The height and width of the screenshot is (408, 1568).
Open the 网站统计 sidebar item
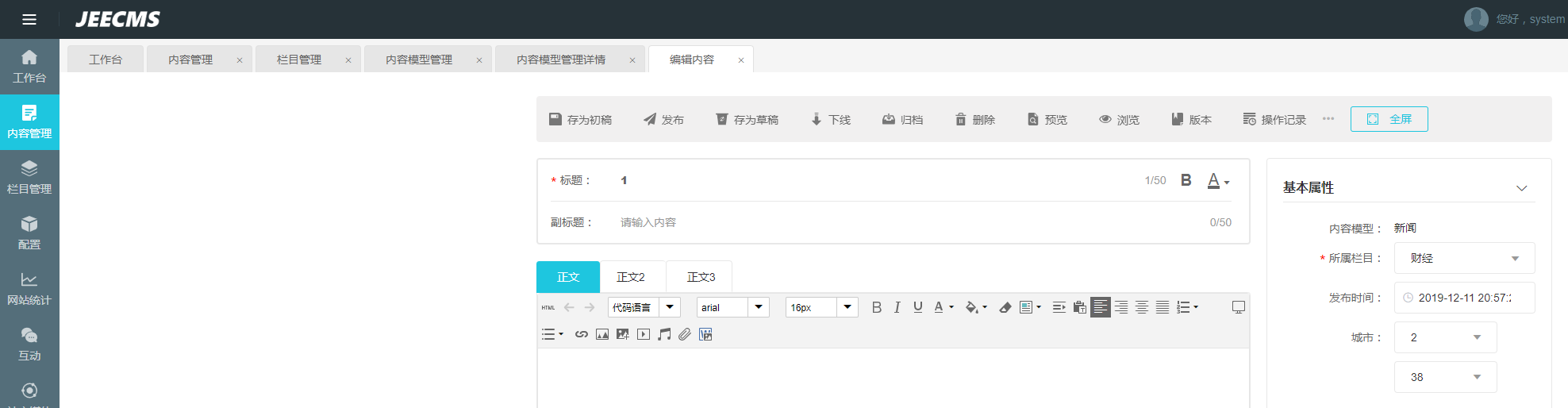29,289
